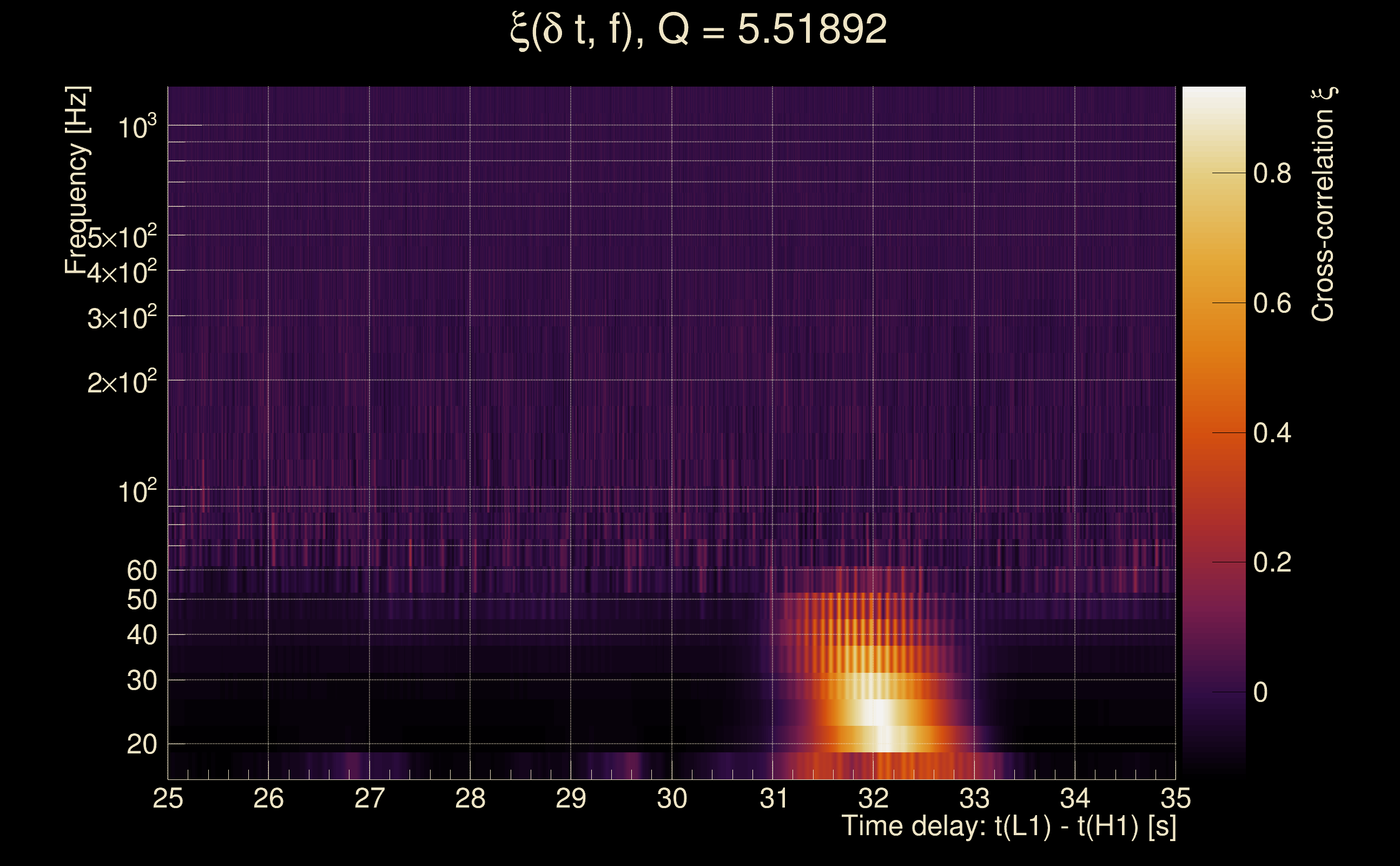The width and height of the screenshot is (1400, 866).
Task: Click the x-axis tick label 35
Action: click(1175, 798)
